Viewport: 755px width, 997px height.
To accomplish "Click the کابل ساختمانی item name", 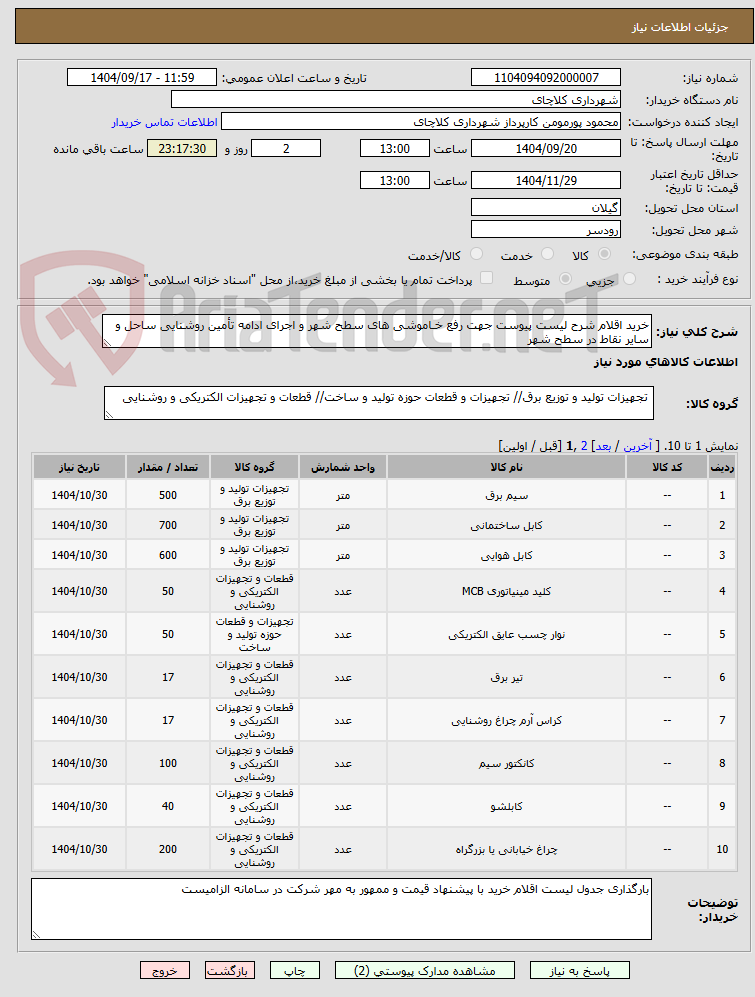I will click(506, 525).
